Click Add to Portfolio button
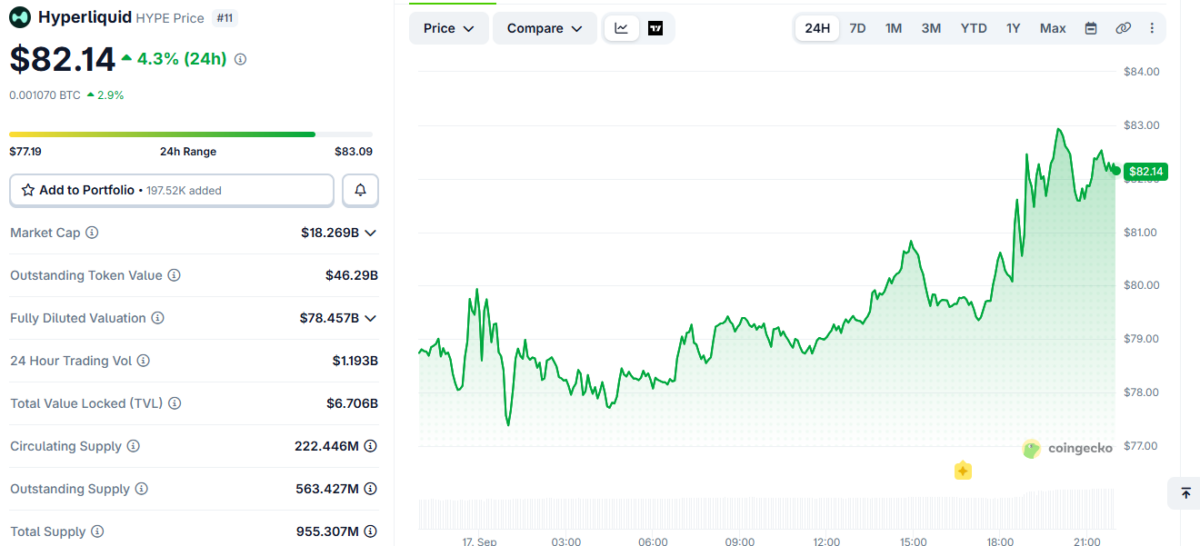The height and width of the screenshot is (546, 1200). tap(172, 190)
